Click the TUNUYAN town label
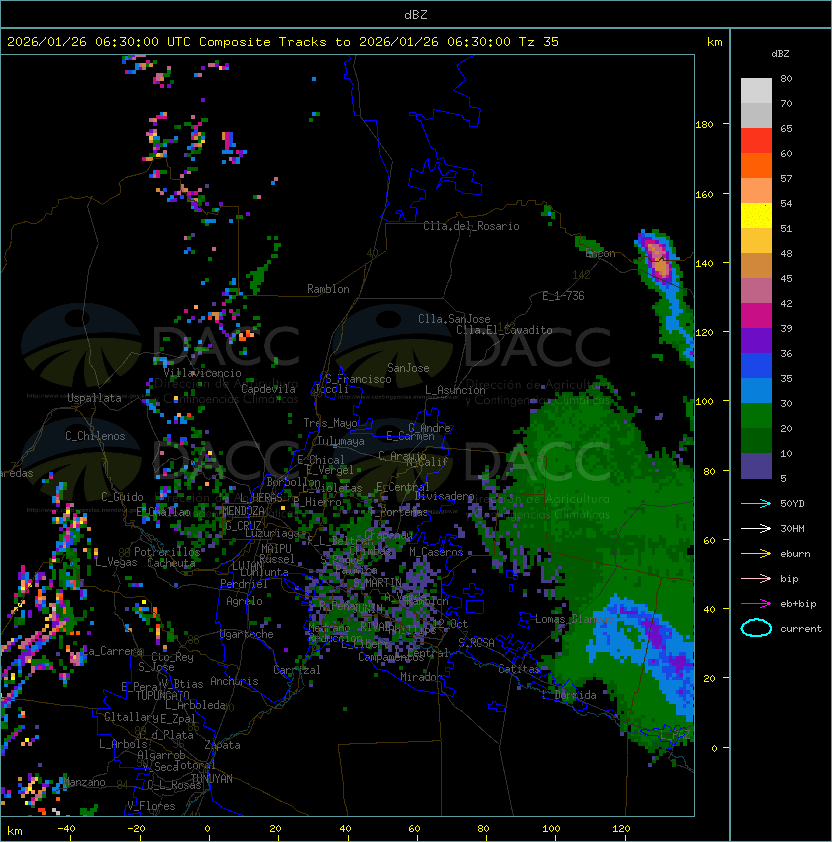The width and height of the screenshot is (832, 842). (212, 779)
